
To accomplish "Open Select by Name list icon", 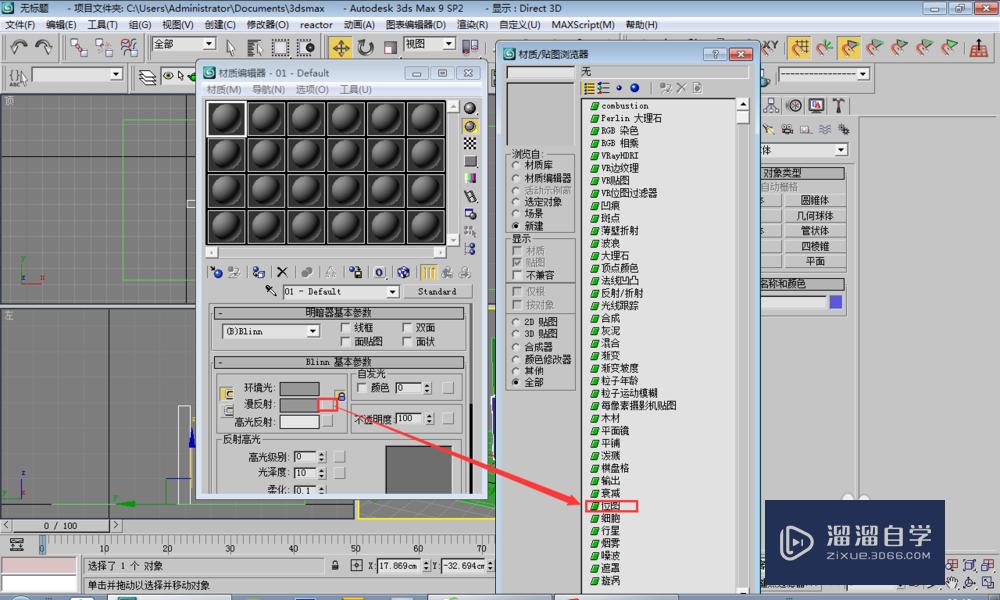I will pyautogui.click(x=255, y=48).
